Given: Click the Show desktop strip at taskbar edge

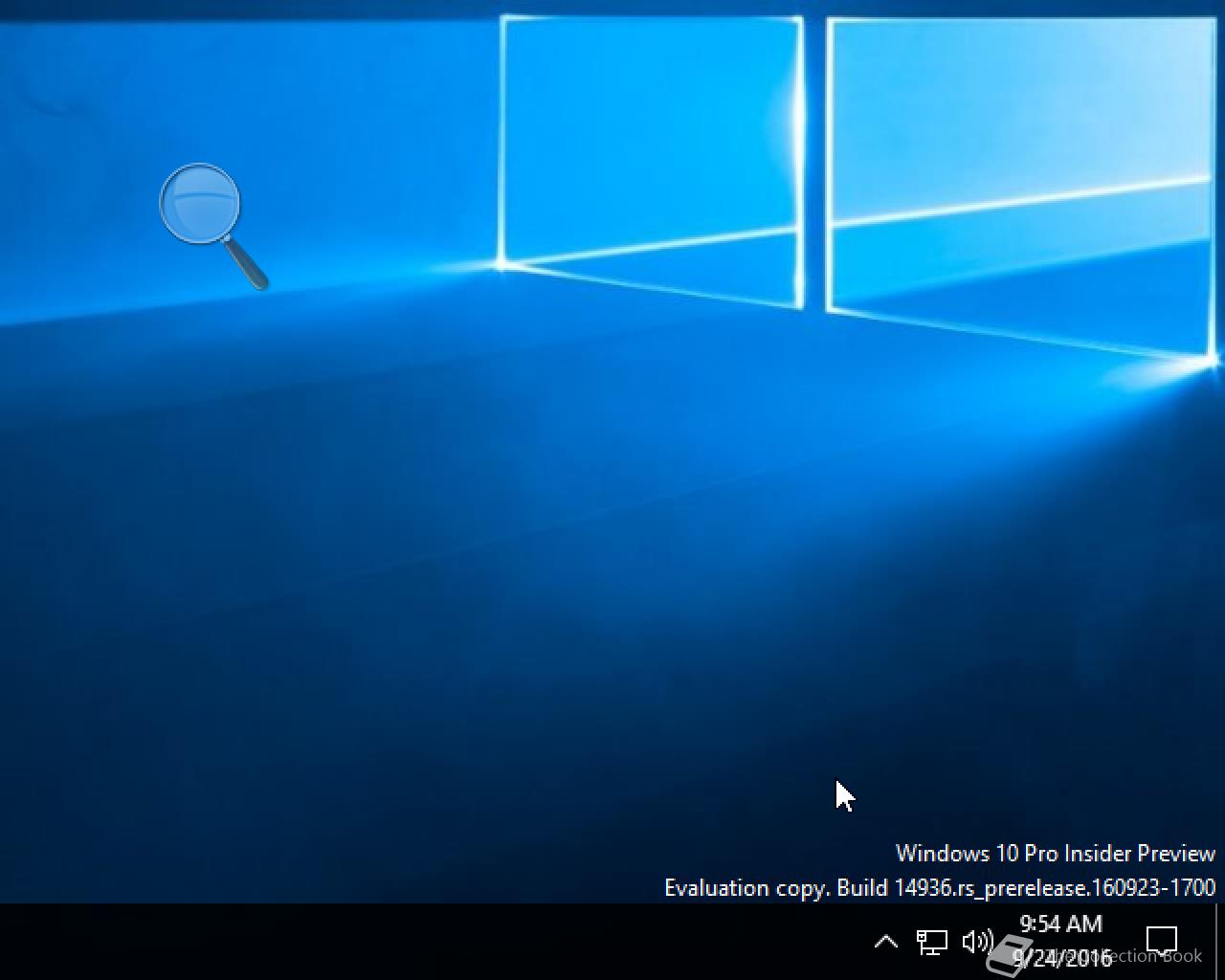Looking at the screenshot, I should (x=1220, y=942).
